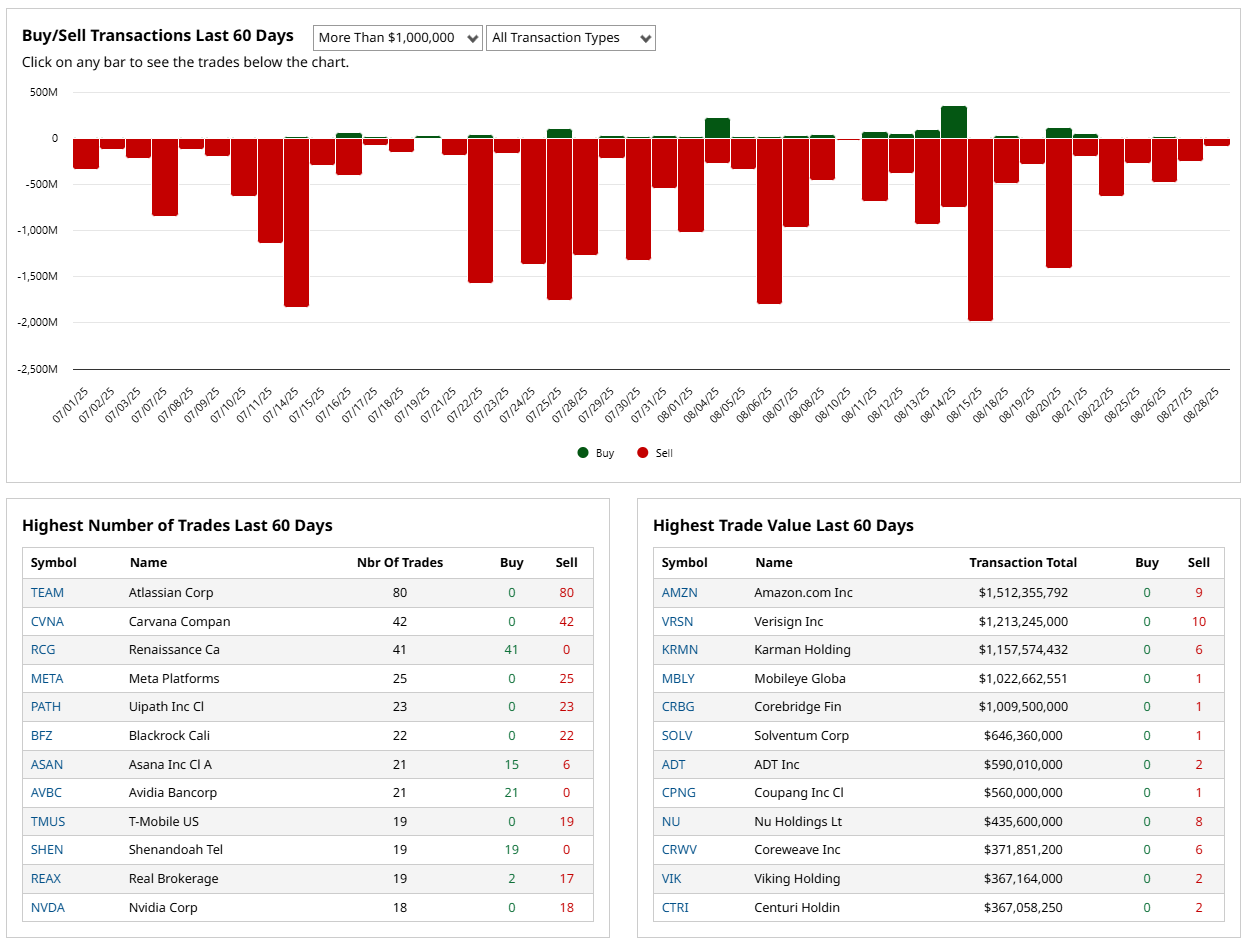
Task: Click the '$1,512,355,792' transaction total
Action: pos(1023,593)
